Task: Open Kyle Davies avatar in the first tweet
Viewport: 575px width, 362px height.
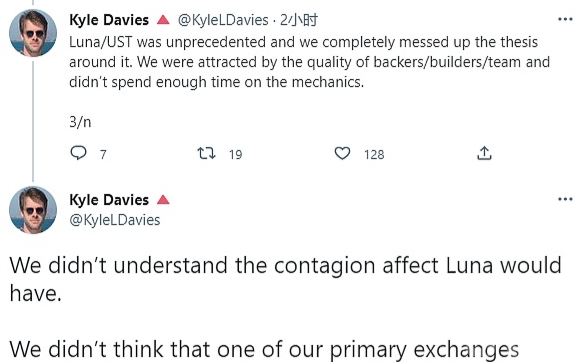Action: click(x=33, y=33)
